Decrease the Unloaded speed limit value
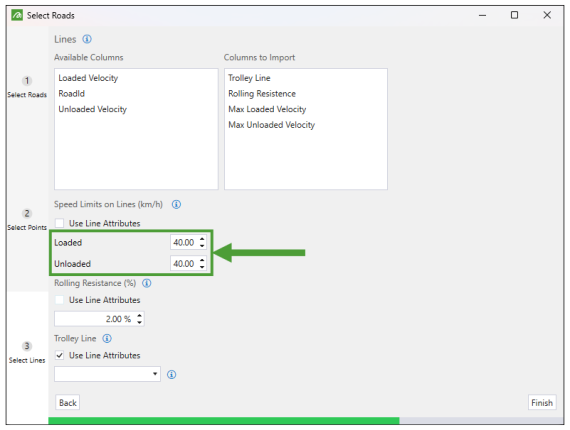This screenshot has height=430, width=570. coord(202,267)
